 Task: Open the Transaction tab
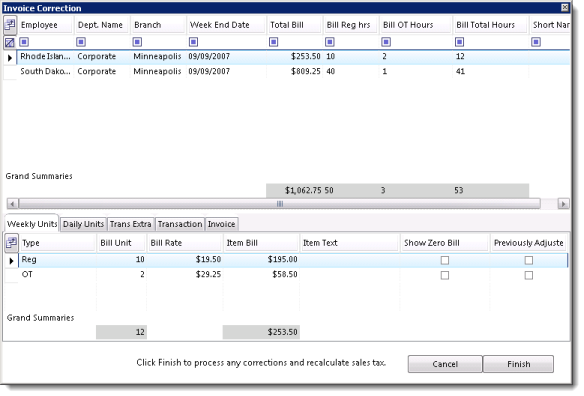click(x=180, y=224)
